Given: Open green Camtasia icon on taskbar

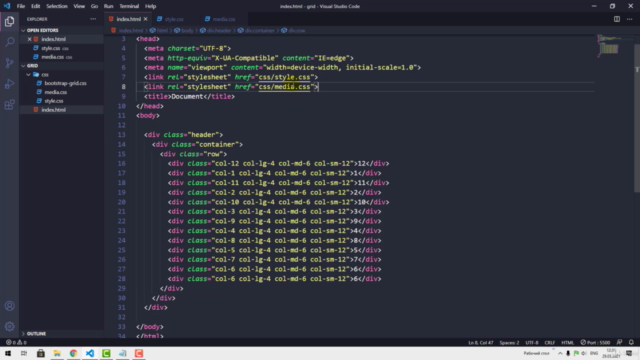Looking at the screenshot, I should 106,353.
